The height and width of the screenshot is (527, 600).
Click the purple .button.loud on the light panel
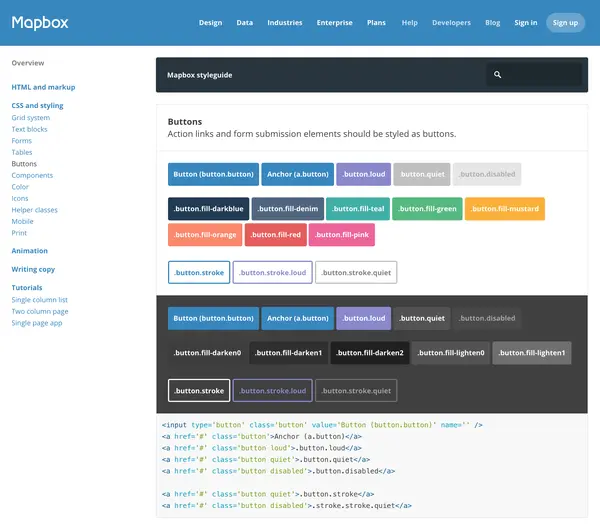pyautogui.click(x=364, y=174)
